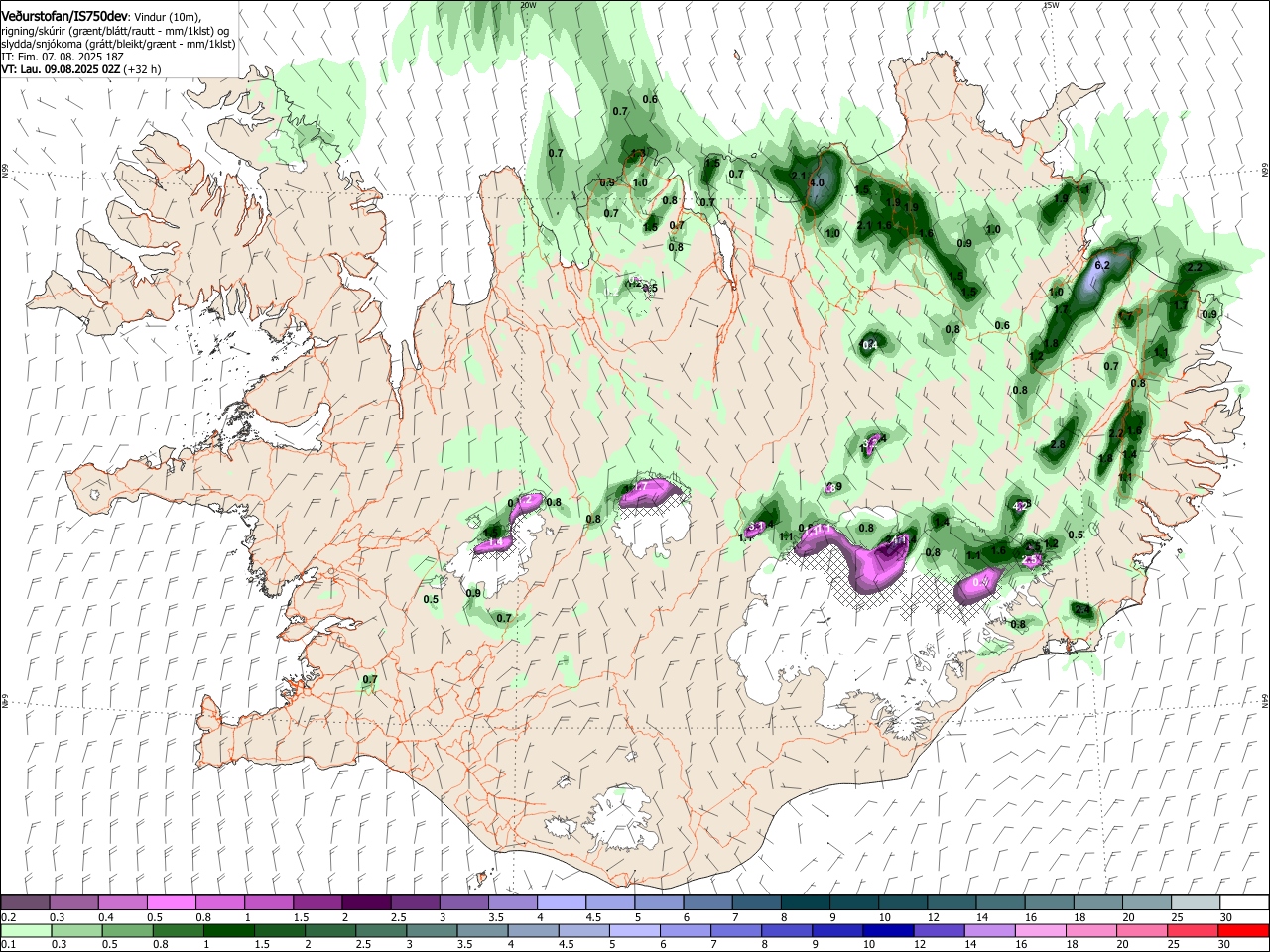Click the bright pink 0.5 swatch, upper legend row
The width and height of the screenshot is (1270, 952).
(x=171, y=903)
